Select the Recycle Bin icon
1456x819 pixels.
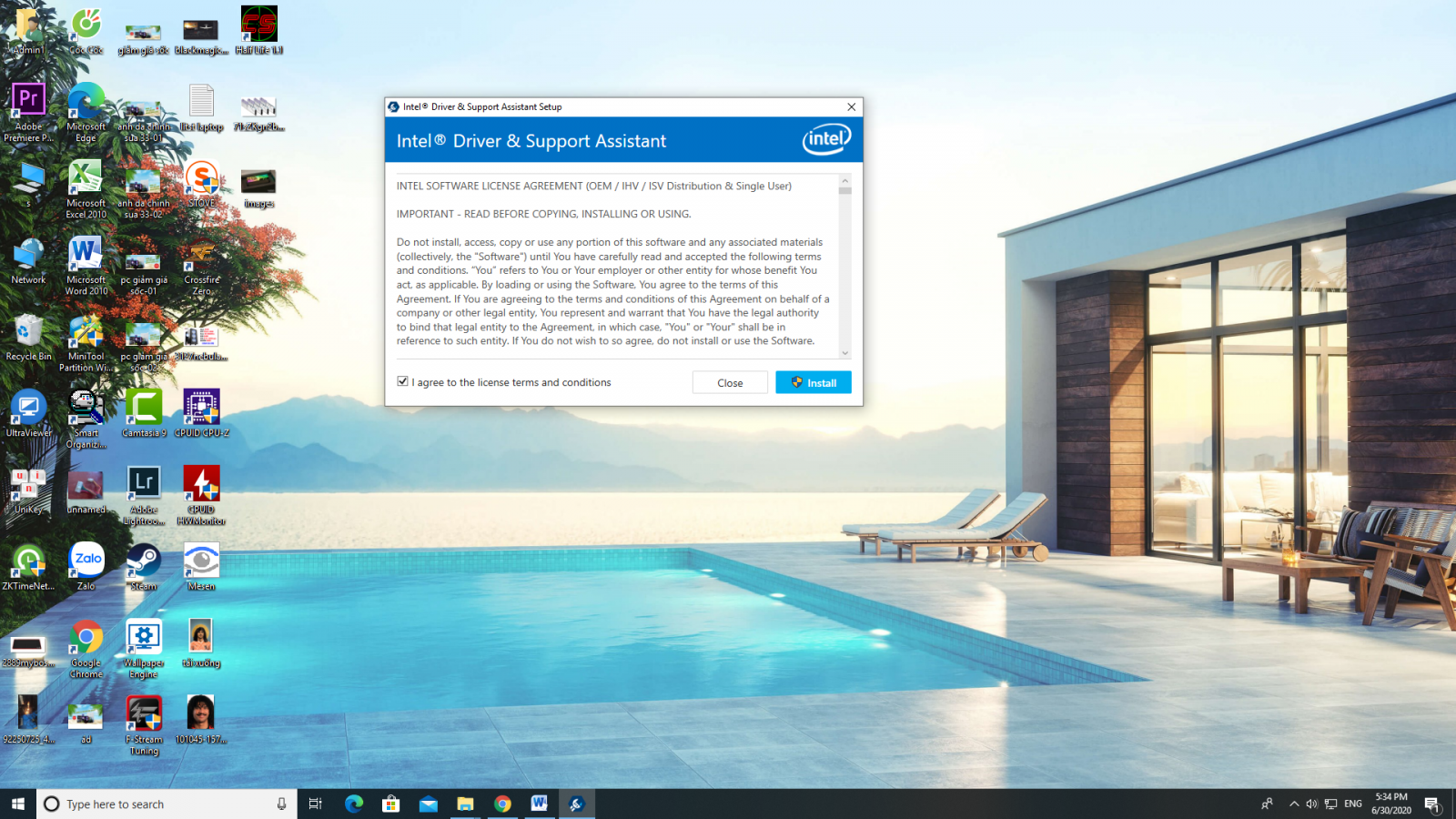(x=28, y=337)
